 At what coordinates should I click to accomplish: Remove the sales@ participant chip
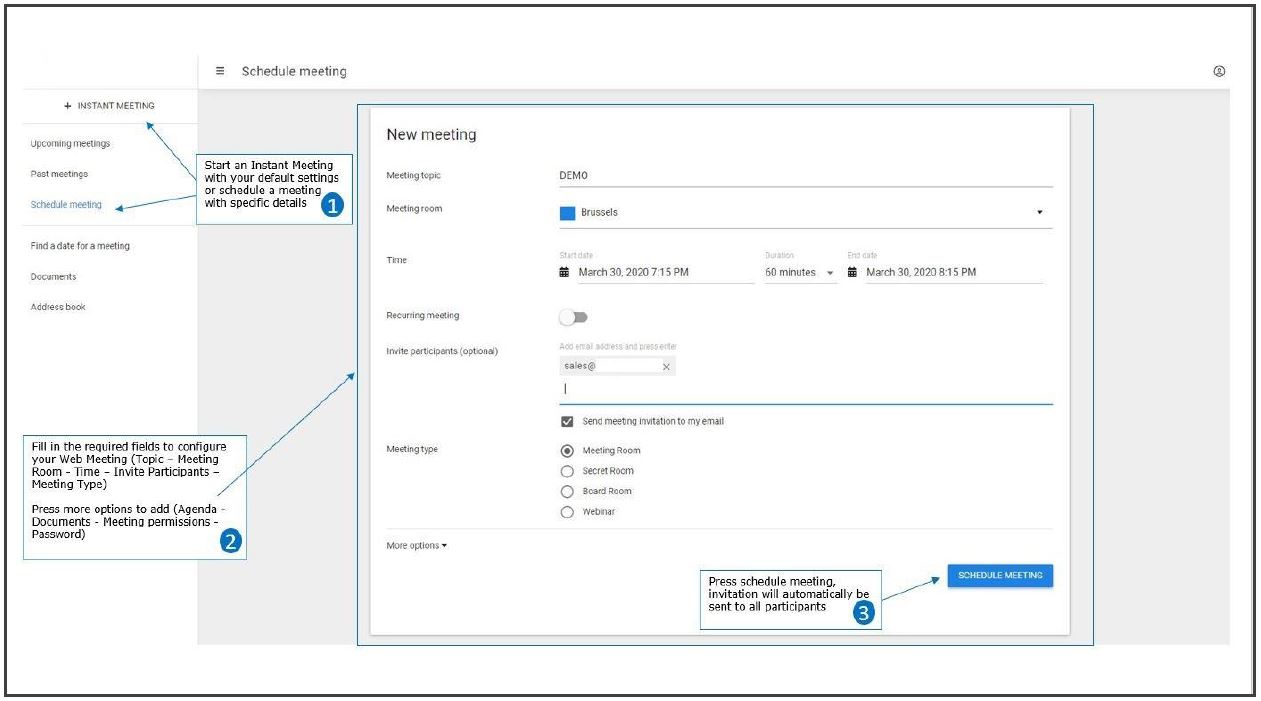click(x=666, y=367)
